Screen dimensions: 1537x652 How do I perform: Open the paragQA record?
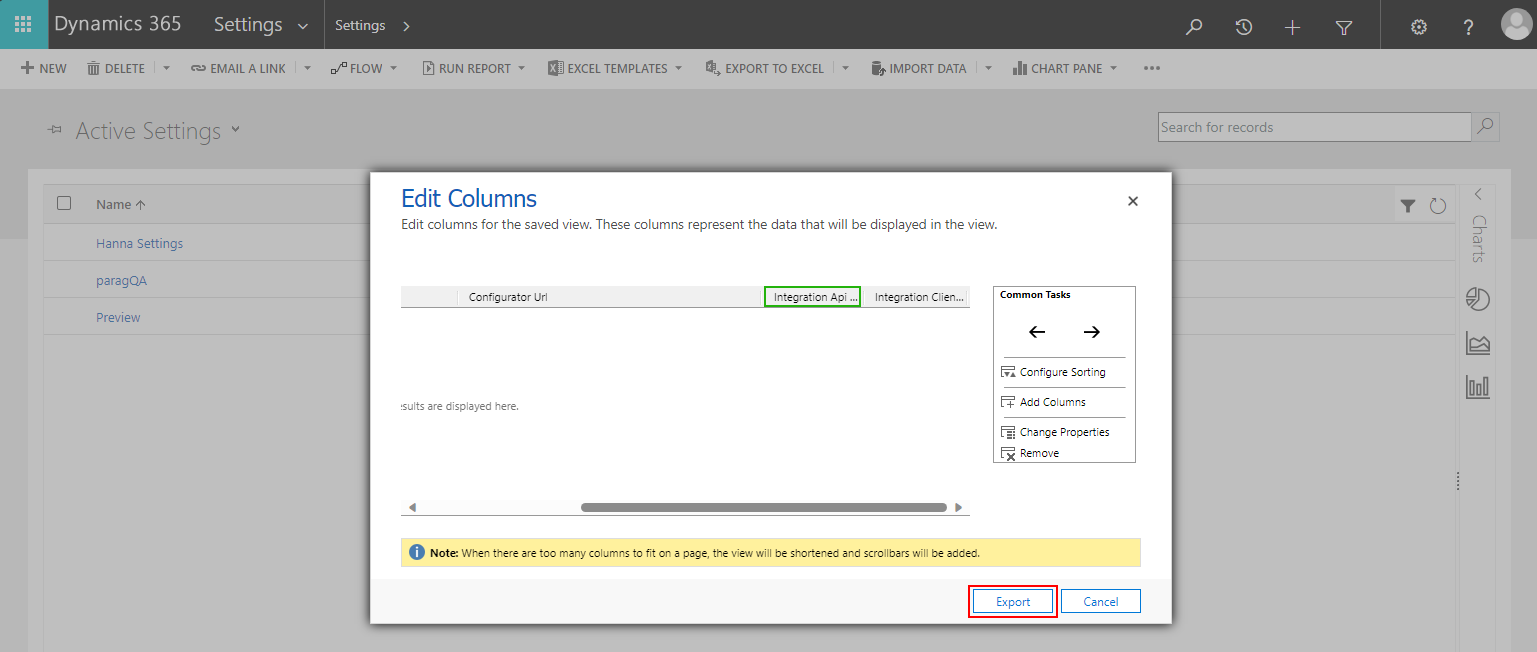click(x=121, y=280)
